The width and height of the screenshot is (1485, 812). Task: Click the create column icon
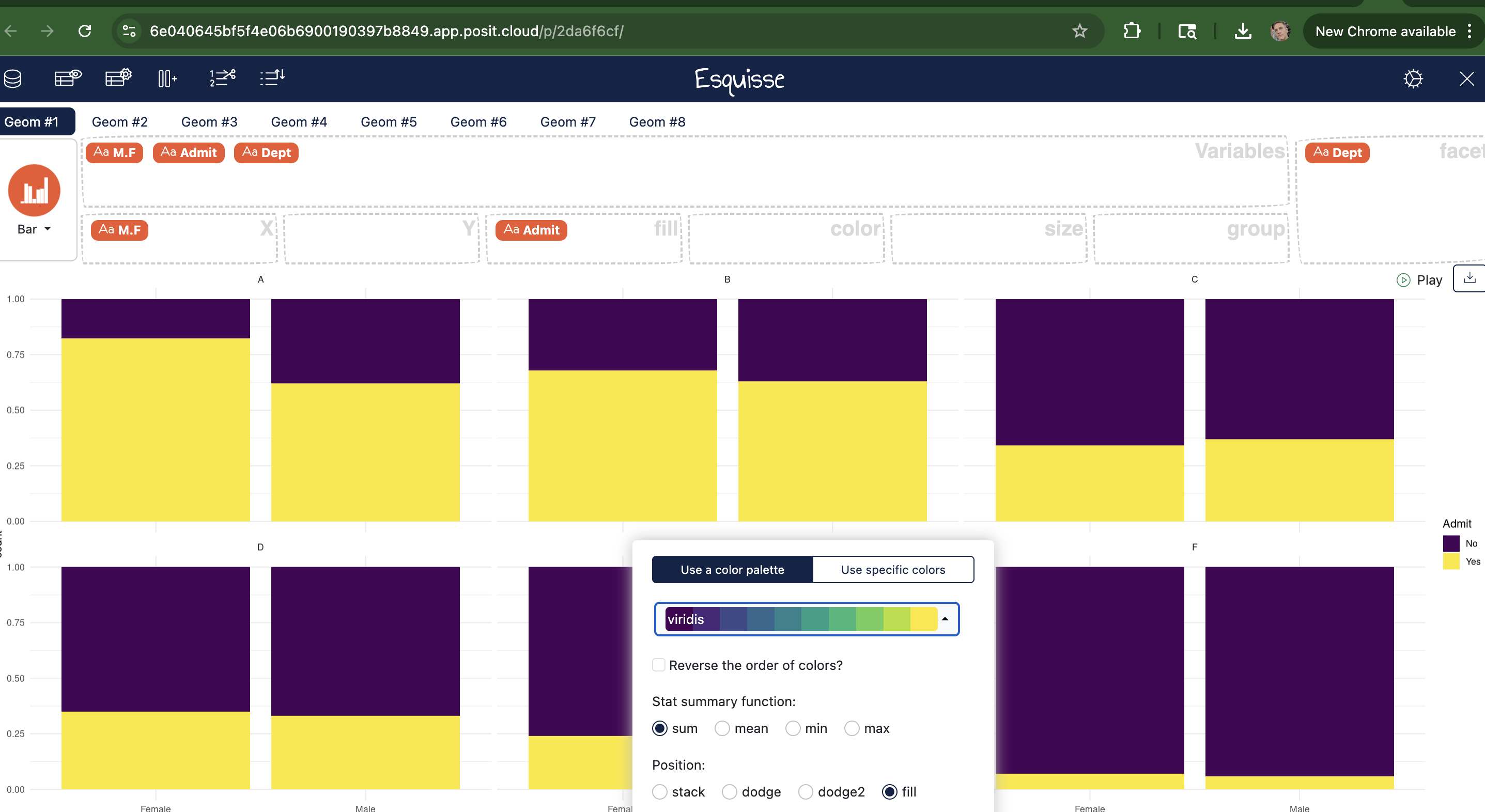pos(167,79)
